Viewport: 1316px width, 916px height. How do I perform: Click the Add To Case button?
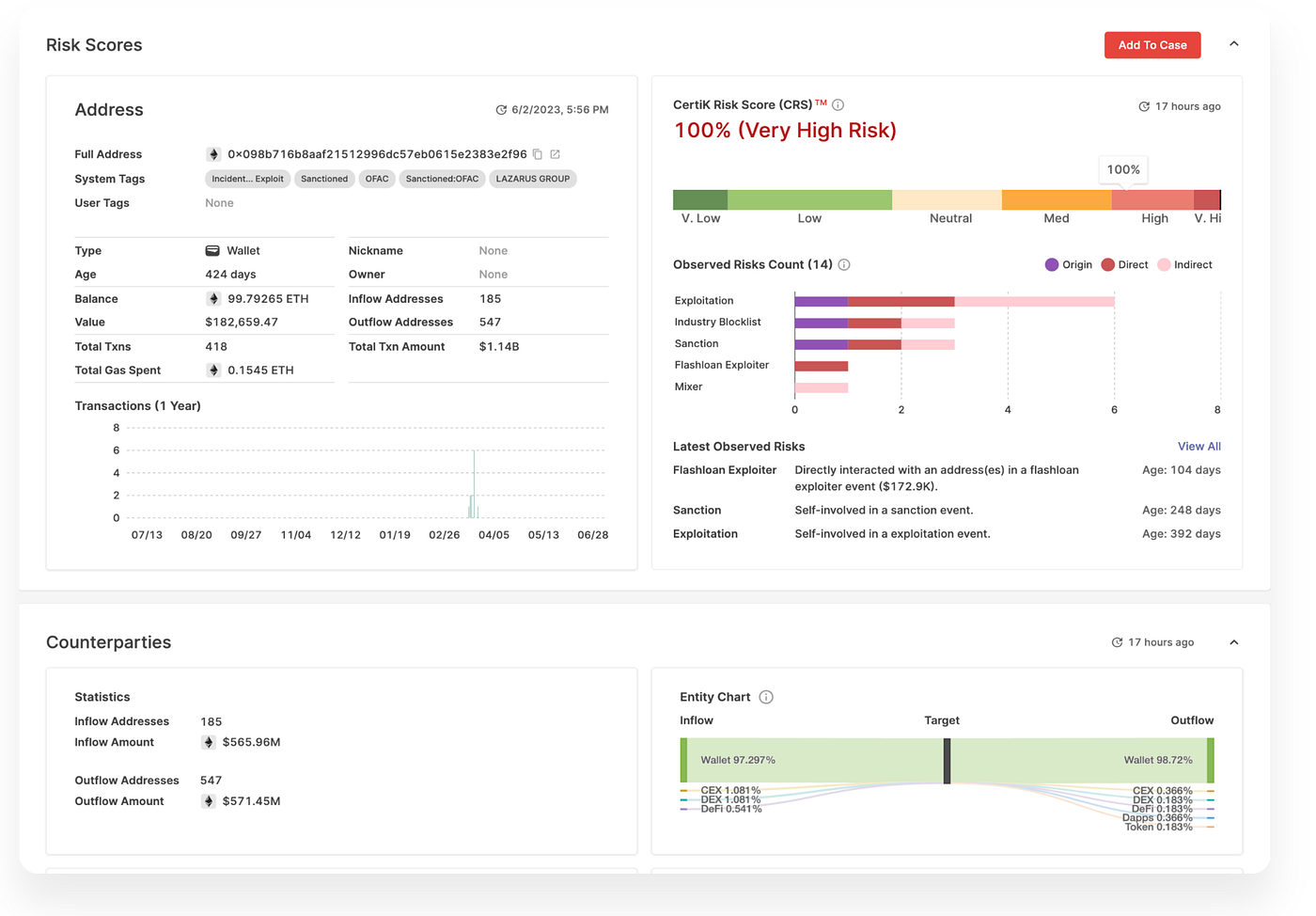(1152, 45)
